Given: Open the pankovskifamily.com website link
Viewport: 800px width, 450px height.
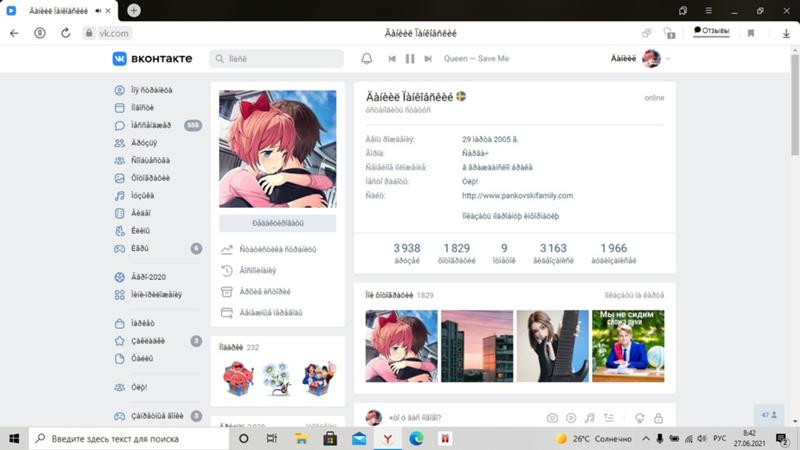Looking at the screenshot, I should click(517, 195).
